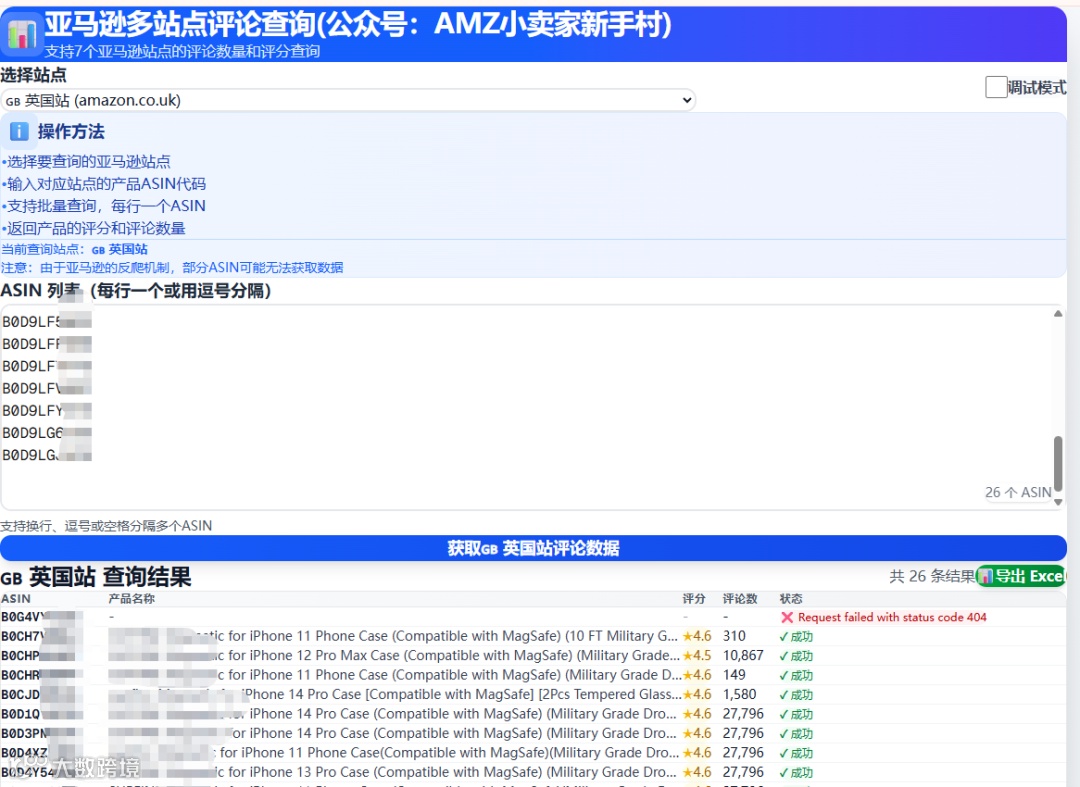Click instruction '支持批量查询，每行一个ASIN'
This screenshot has width=1080, height=787.
(106, 206)
